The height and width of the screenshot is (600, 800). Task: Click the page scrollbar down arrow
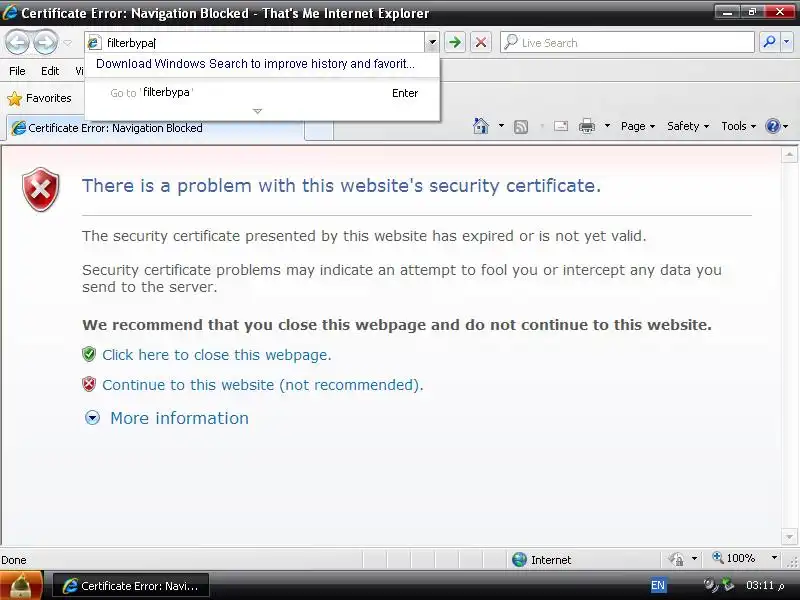(x=789, y=536)
